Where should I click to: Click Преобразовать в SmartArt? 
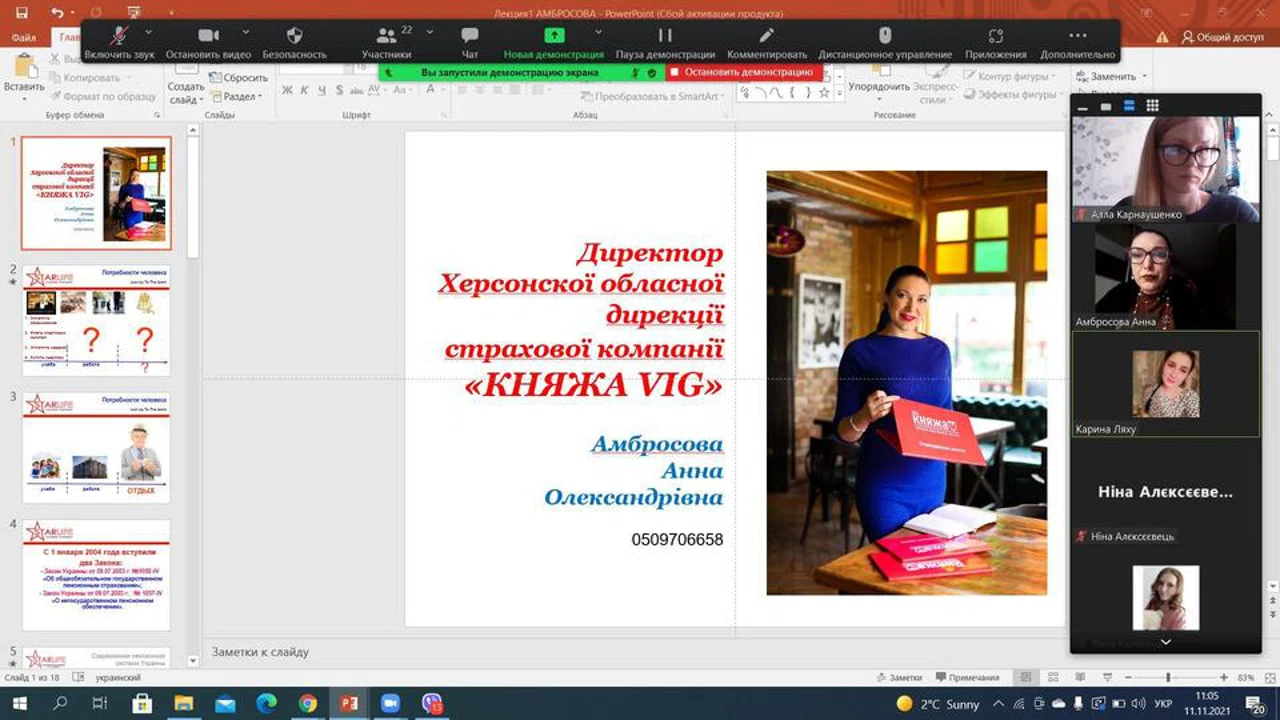[x=654, y=96]
